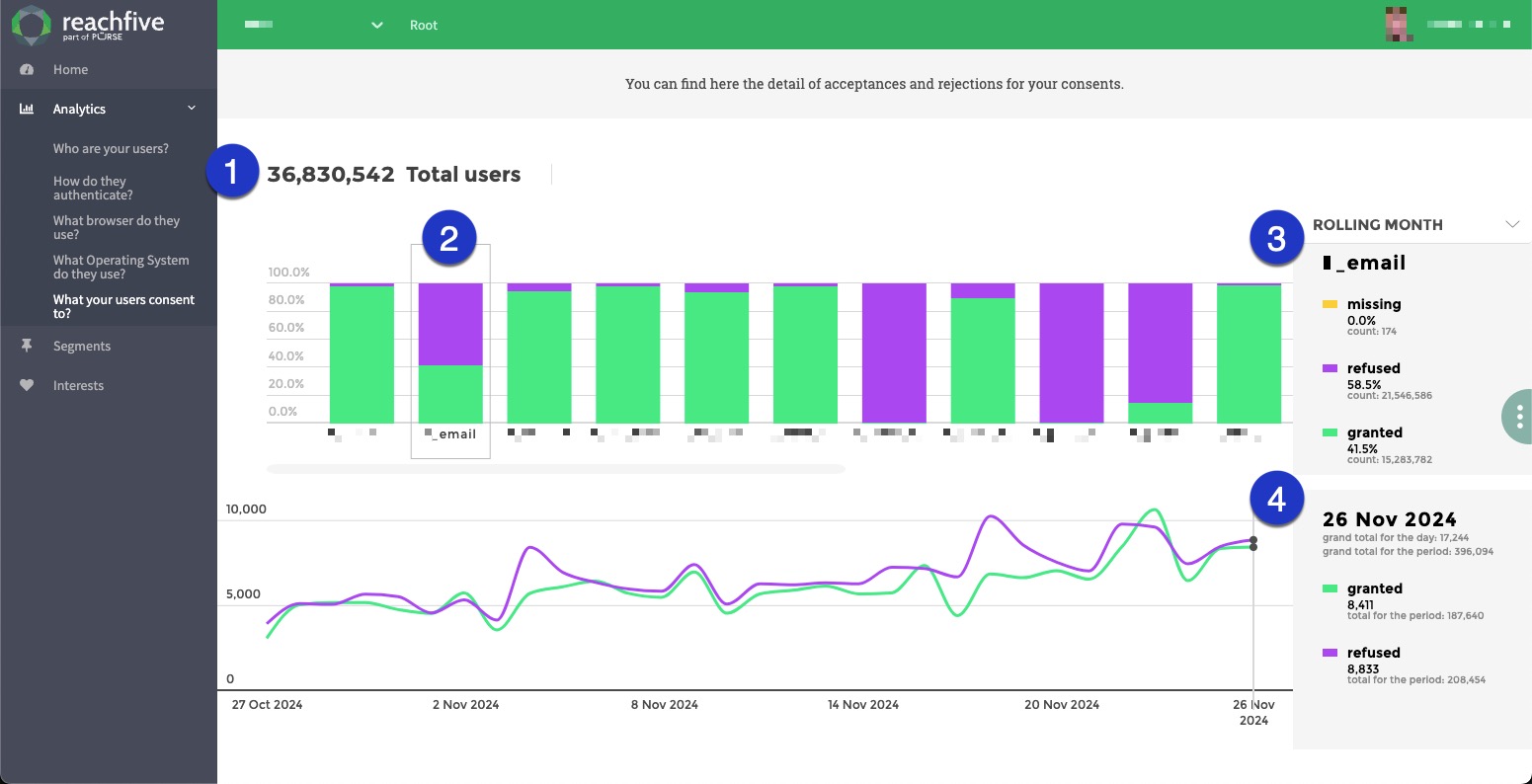Open the Home dashboard icon
This screenshot has width=1532, height=784.
click(27, 70)
